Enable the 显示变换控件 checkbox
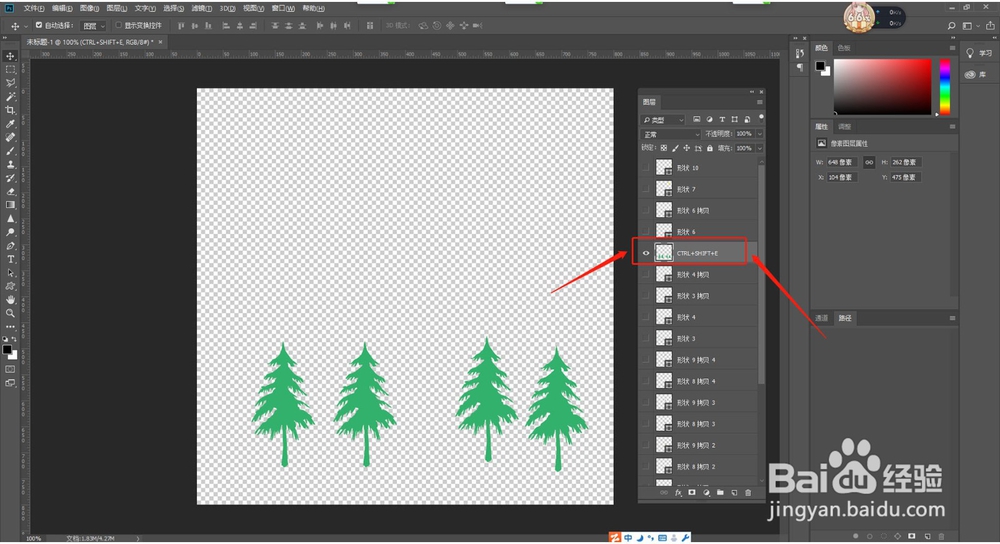 [x=118, y=26]
